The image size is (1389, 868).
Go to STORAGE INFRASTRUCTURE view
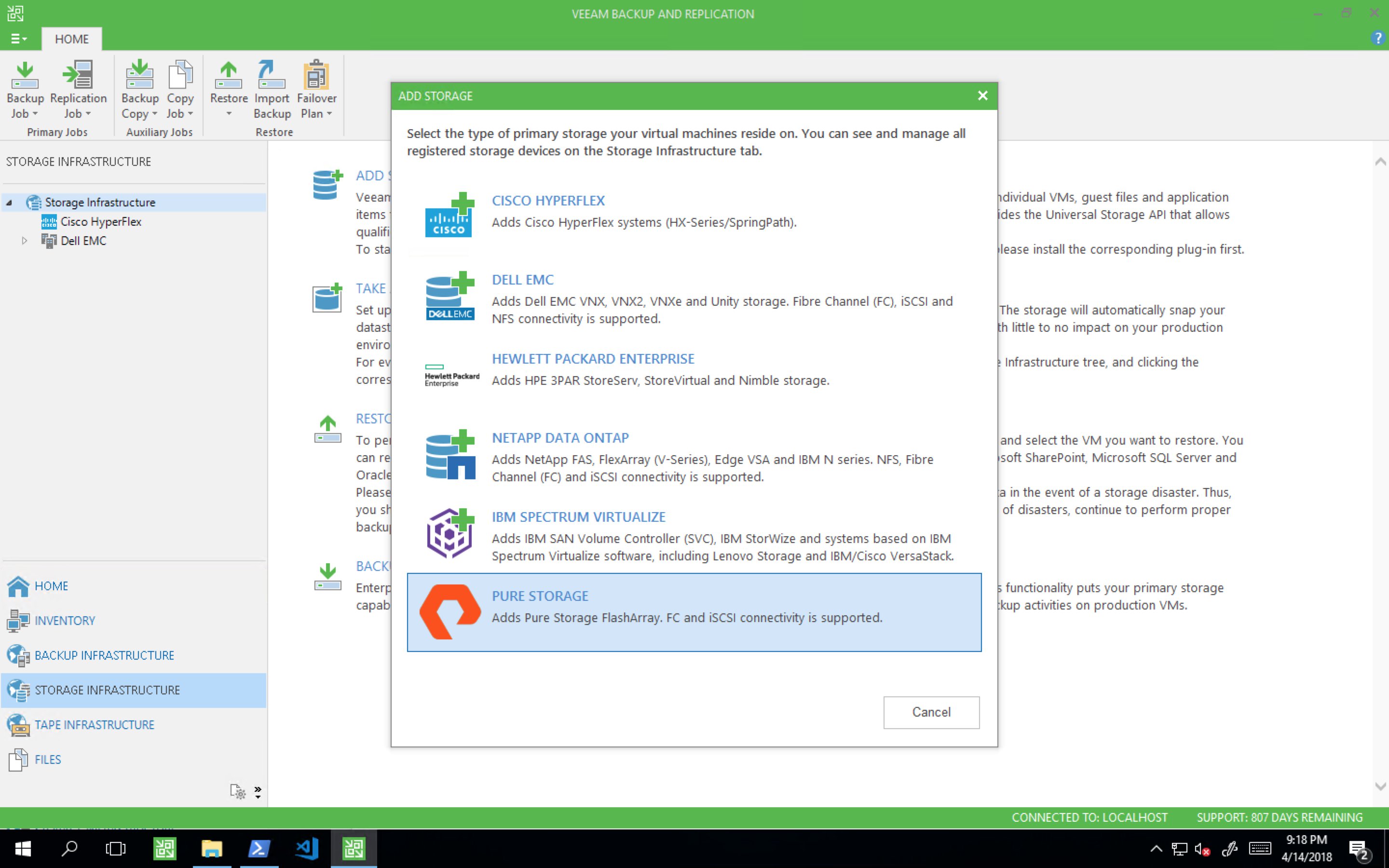tap(133, 690)
